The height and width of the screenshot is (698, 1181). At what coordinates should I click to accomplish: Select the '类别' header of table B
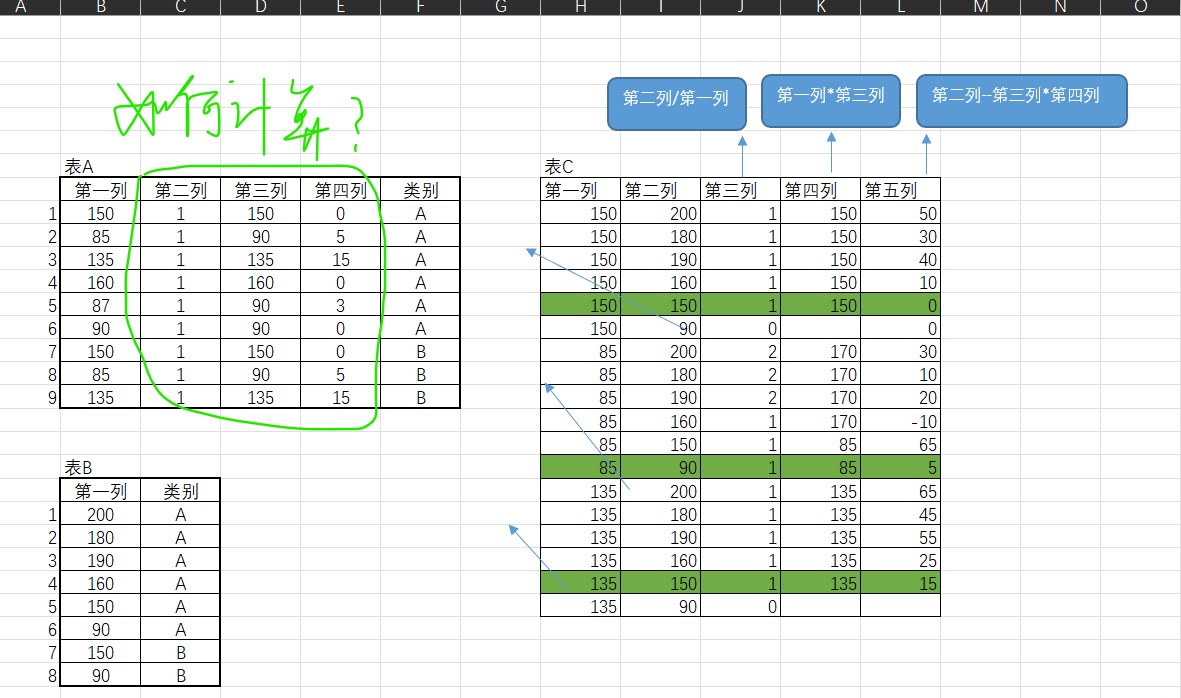tap(180, 491)
